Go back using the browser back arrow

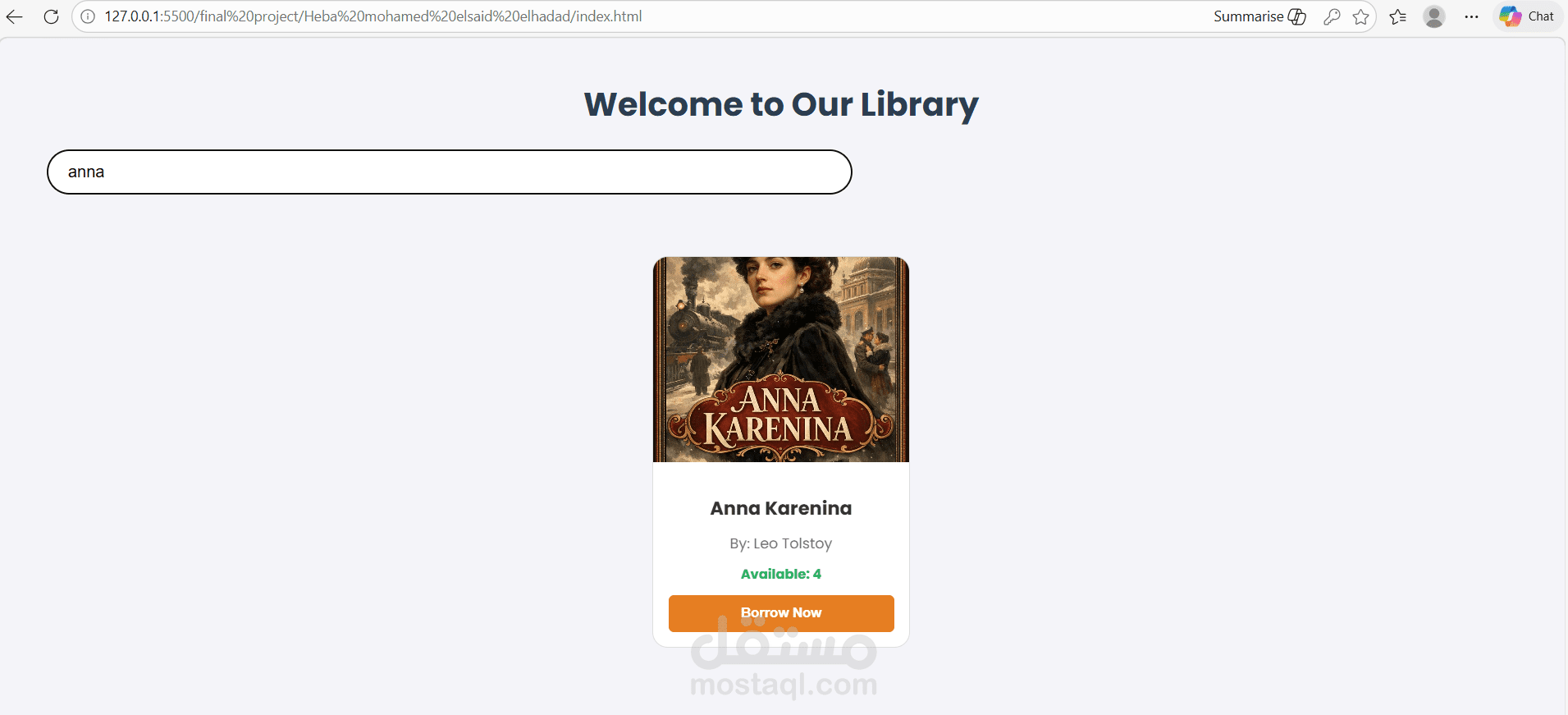coord(15,16)
